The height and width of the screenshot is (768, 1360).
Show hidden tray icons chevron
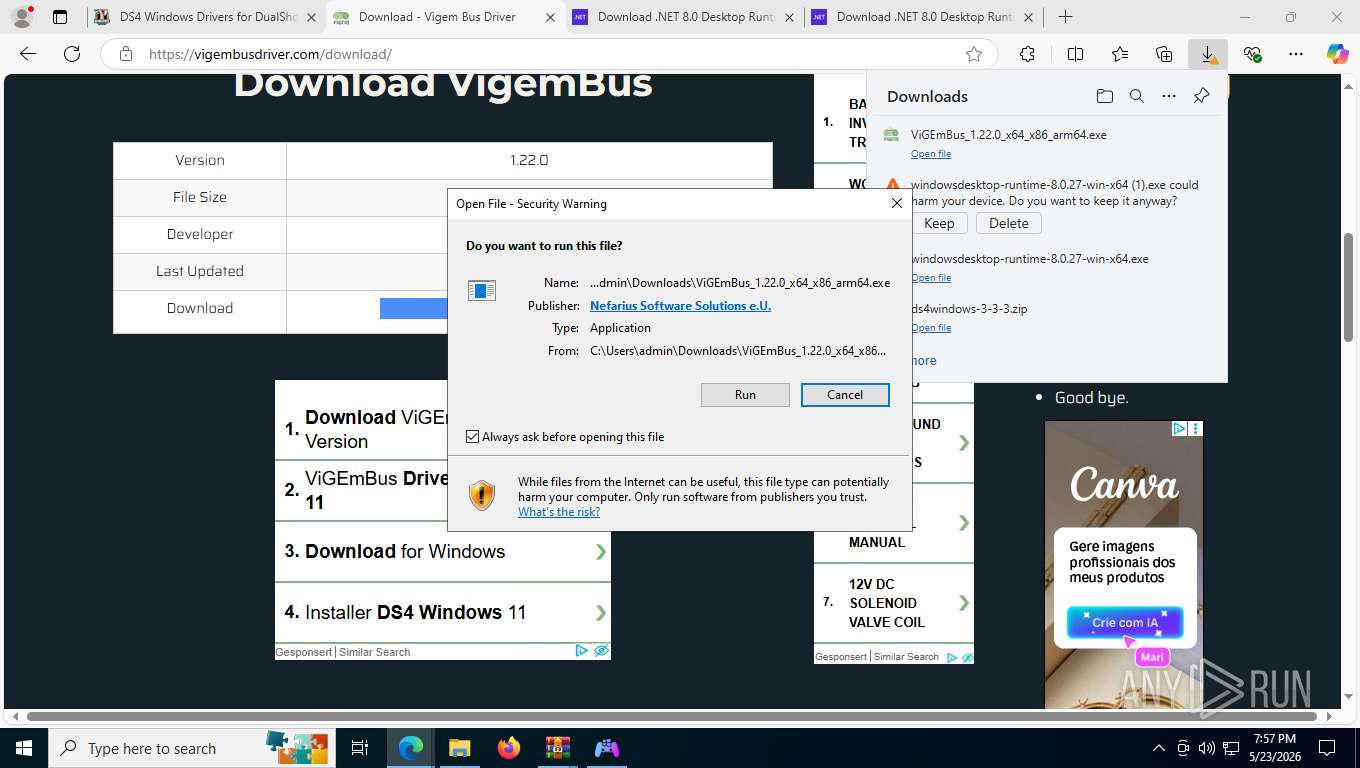(x=1159, y=748)
